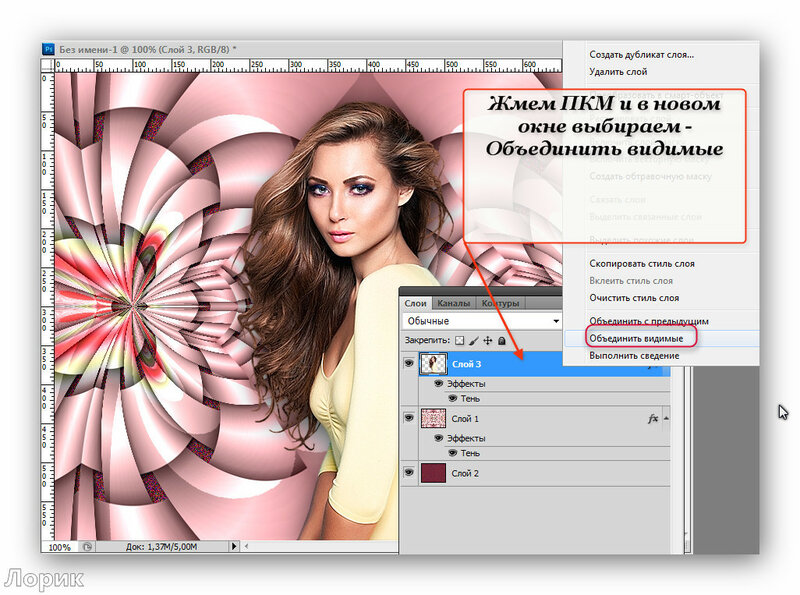Toggle visibility of layer Слой 1
Screen dimensions: 800x595
(x=409, y=418)
